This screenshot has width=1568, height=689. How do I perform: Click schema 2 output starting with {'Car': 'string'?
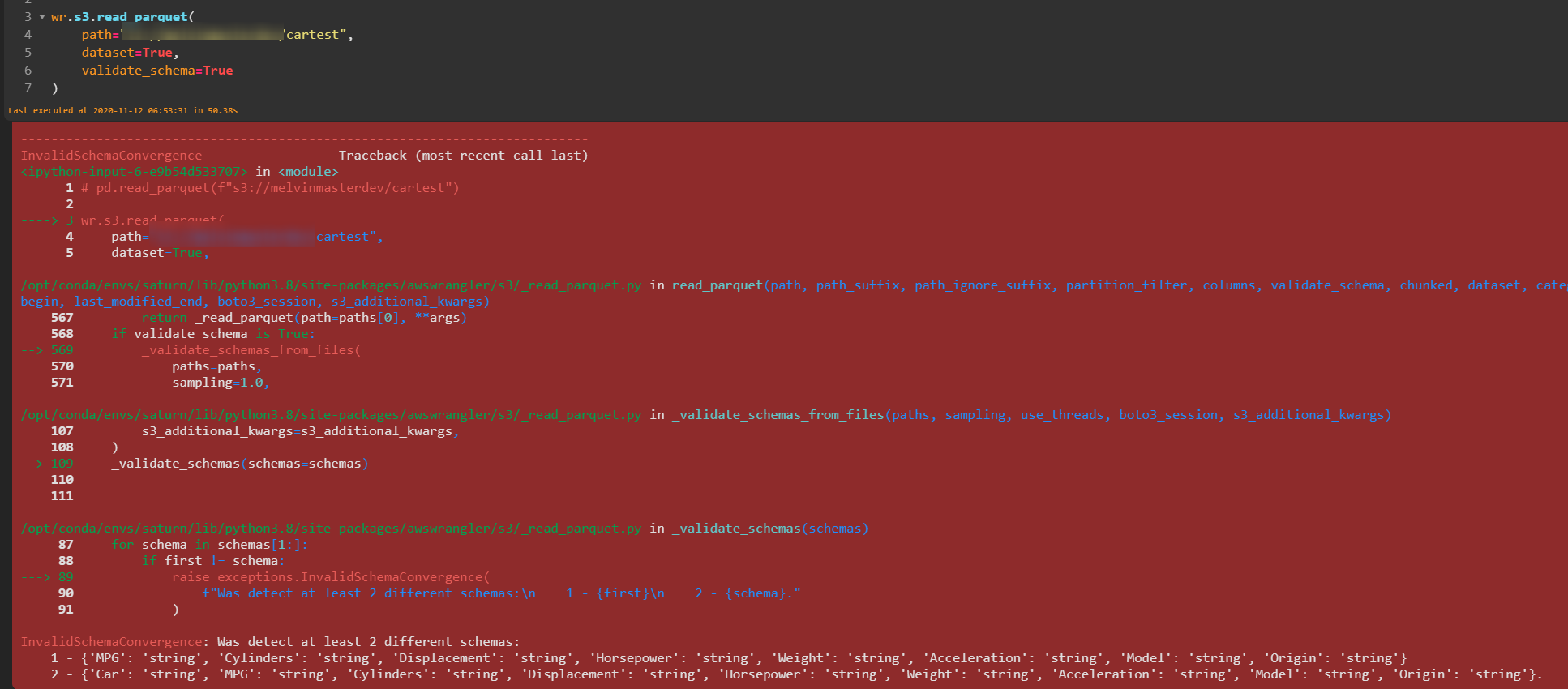click(x=812, y=674)
